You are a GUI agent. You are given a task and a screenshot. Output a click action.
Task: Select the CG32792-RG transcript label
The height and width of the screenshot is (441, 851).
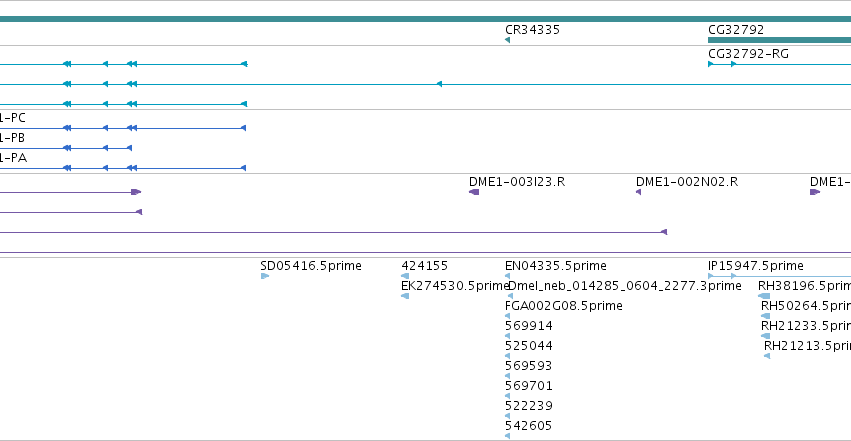[748, 54]
